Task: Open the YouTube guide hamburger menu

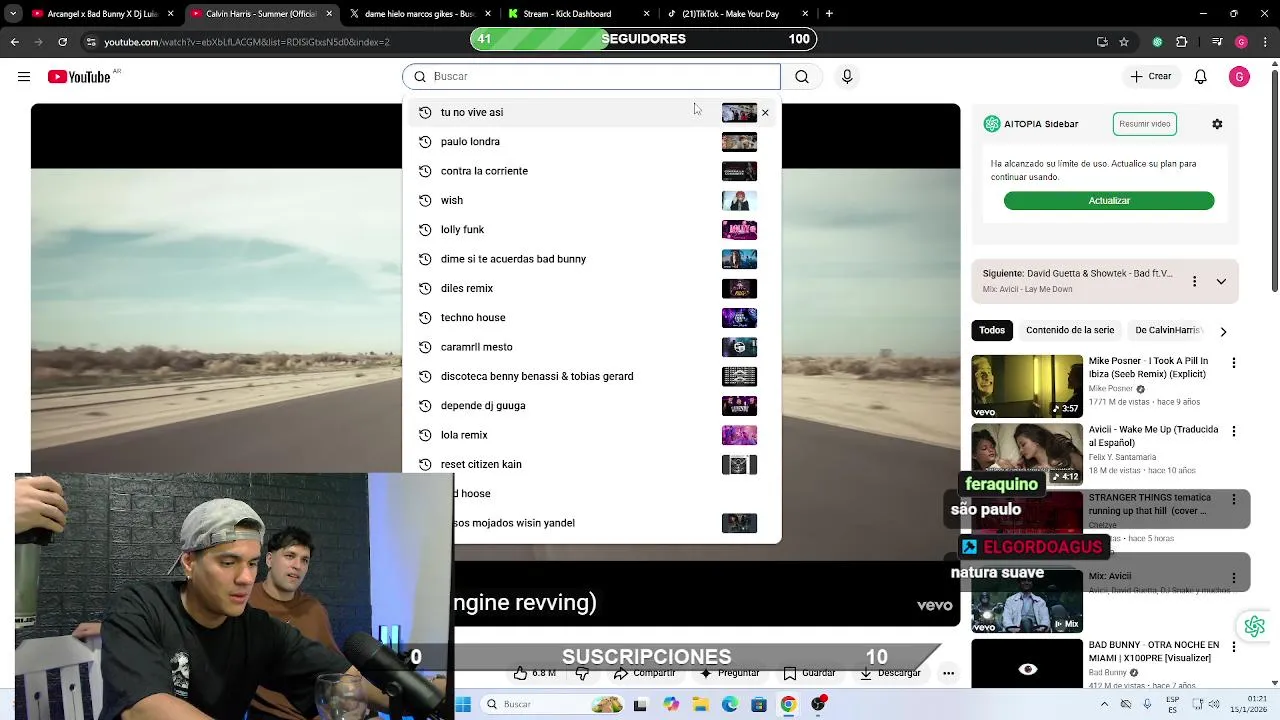Action: click(24, 76)
